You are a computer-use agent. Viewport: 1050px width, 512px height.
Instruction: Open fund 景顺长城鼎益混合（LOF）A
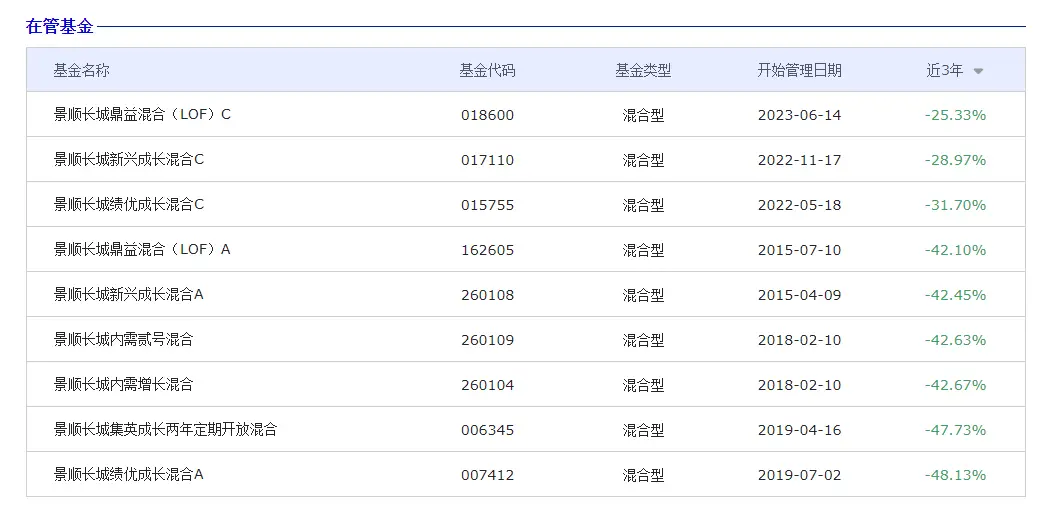coord(142,250)
